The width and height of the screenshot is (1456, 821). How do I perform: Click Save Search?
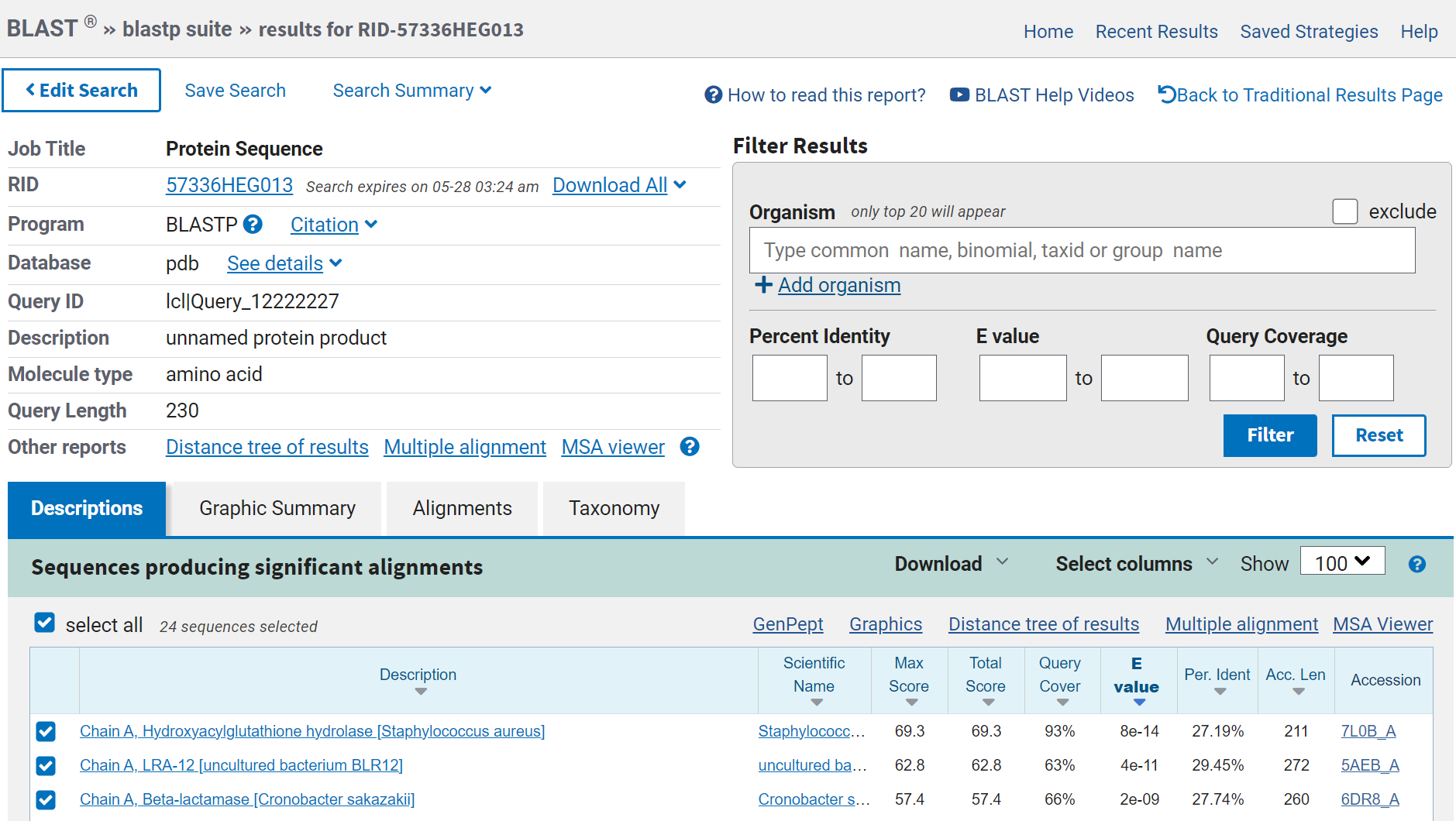(235, 91)
